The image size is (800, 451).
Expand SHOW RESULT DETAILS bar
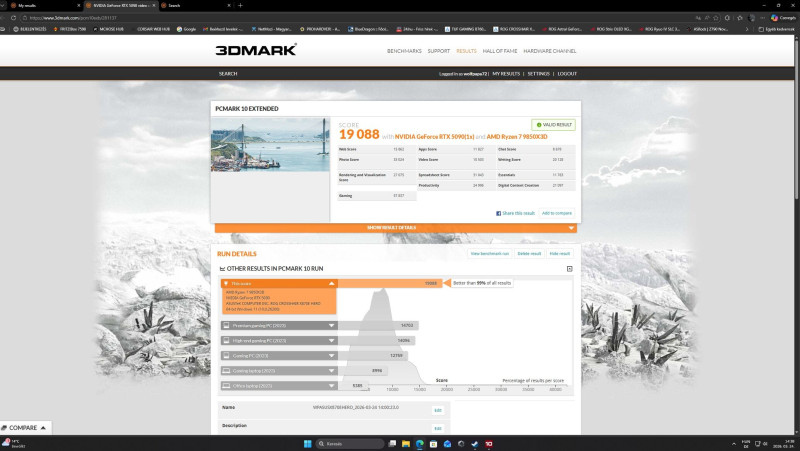point(395,228)
